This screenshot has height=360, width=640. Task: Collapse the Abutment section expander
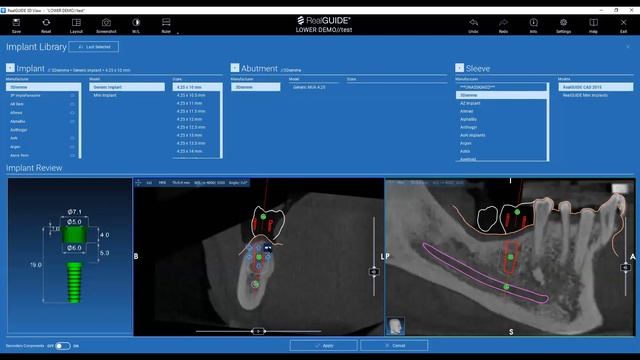click(235, 68)
